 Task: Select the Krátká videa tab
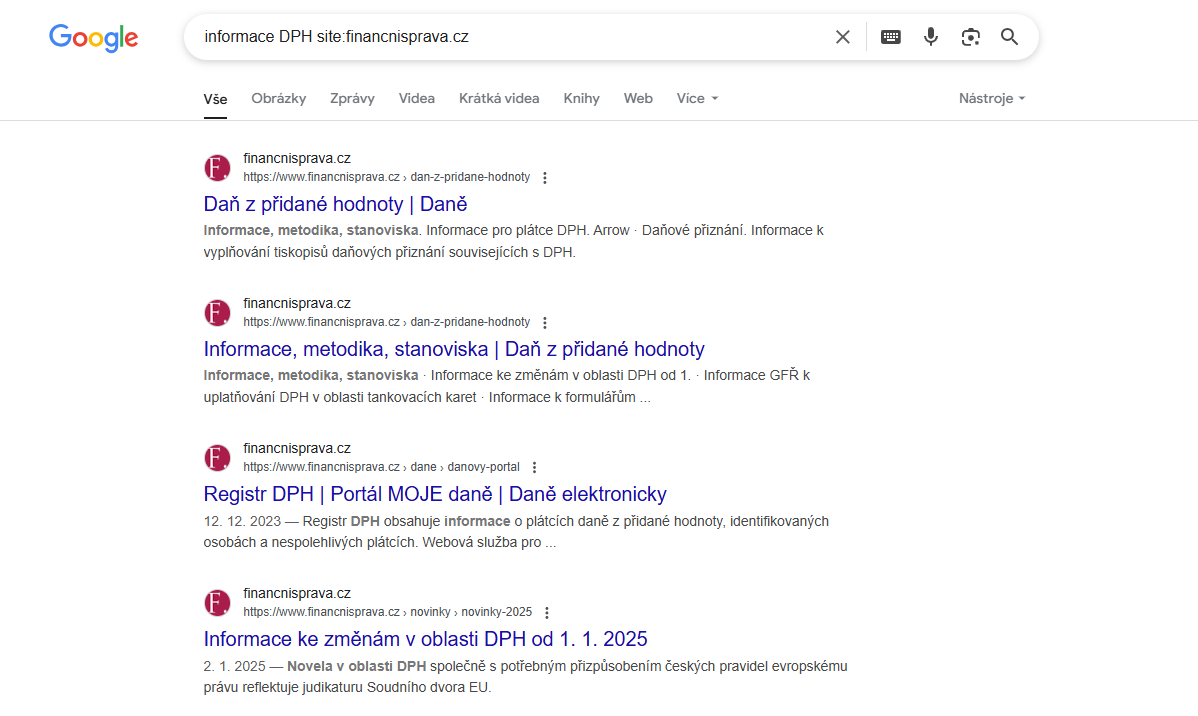499,98
